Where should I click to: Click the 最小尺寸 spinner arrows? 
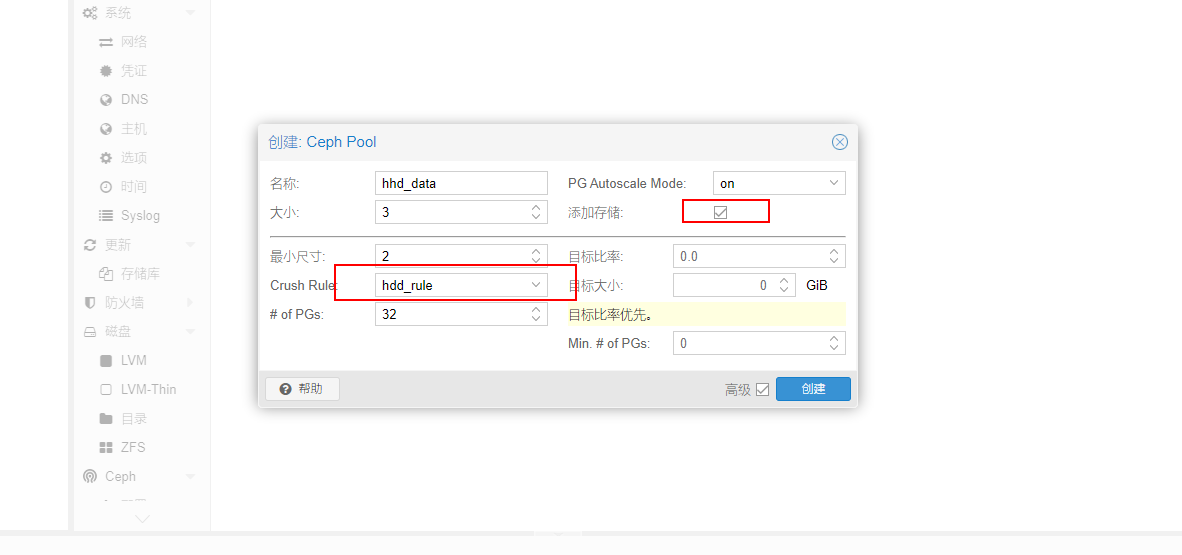point(535,256)
